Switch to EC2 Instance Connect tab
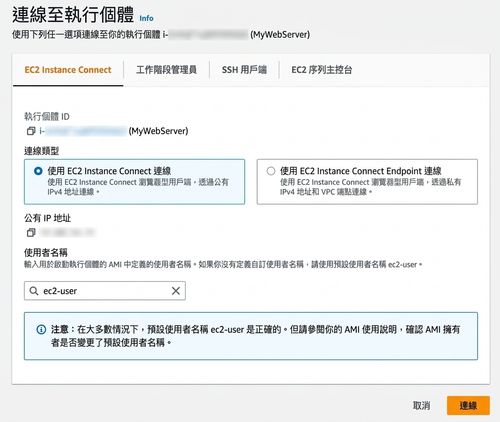The height and width of the screenshot is (422, 500). pyautogui.click(x=68, y=70)
